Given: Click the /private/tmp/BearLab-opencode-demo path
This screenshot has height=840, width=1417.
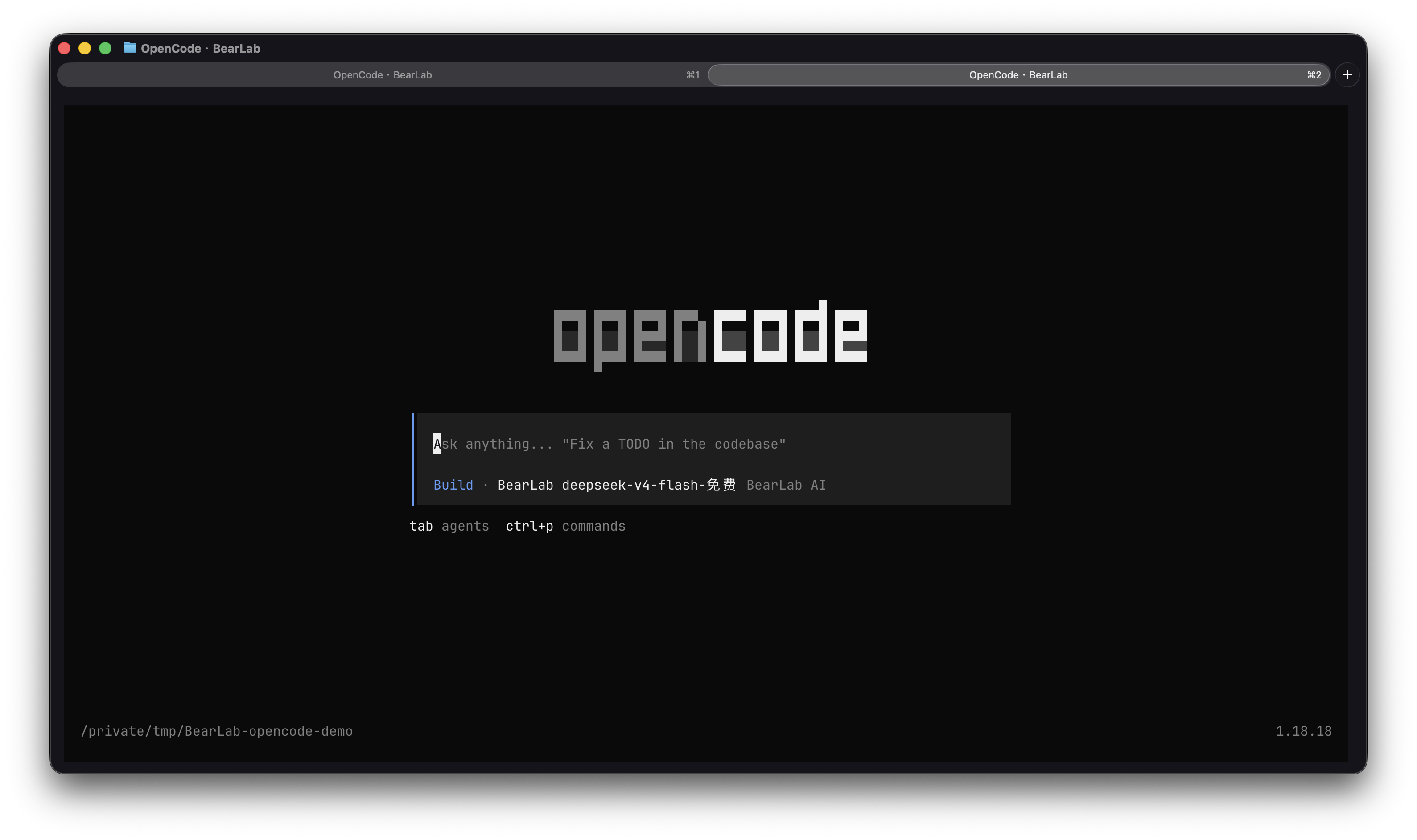Looking at the screenshot, I should [x=217, y=731].
